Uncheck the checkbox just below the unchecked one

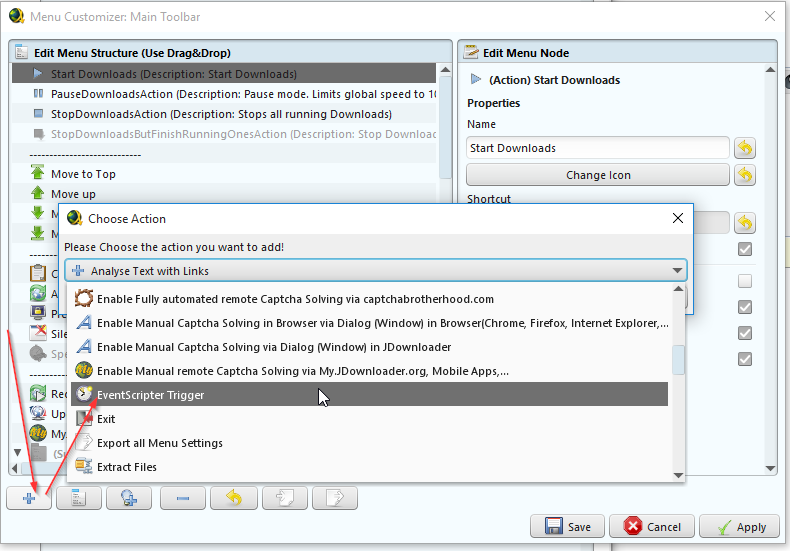click(x=745, y=307)
